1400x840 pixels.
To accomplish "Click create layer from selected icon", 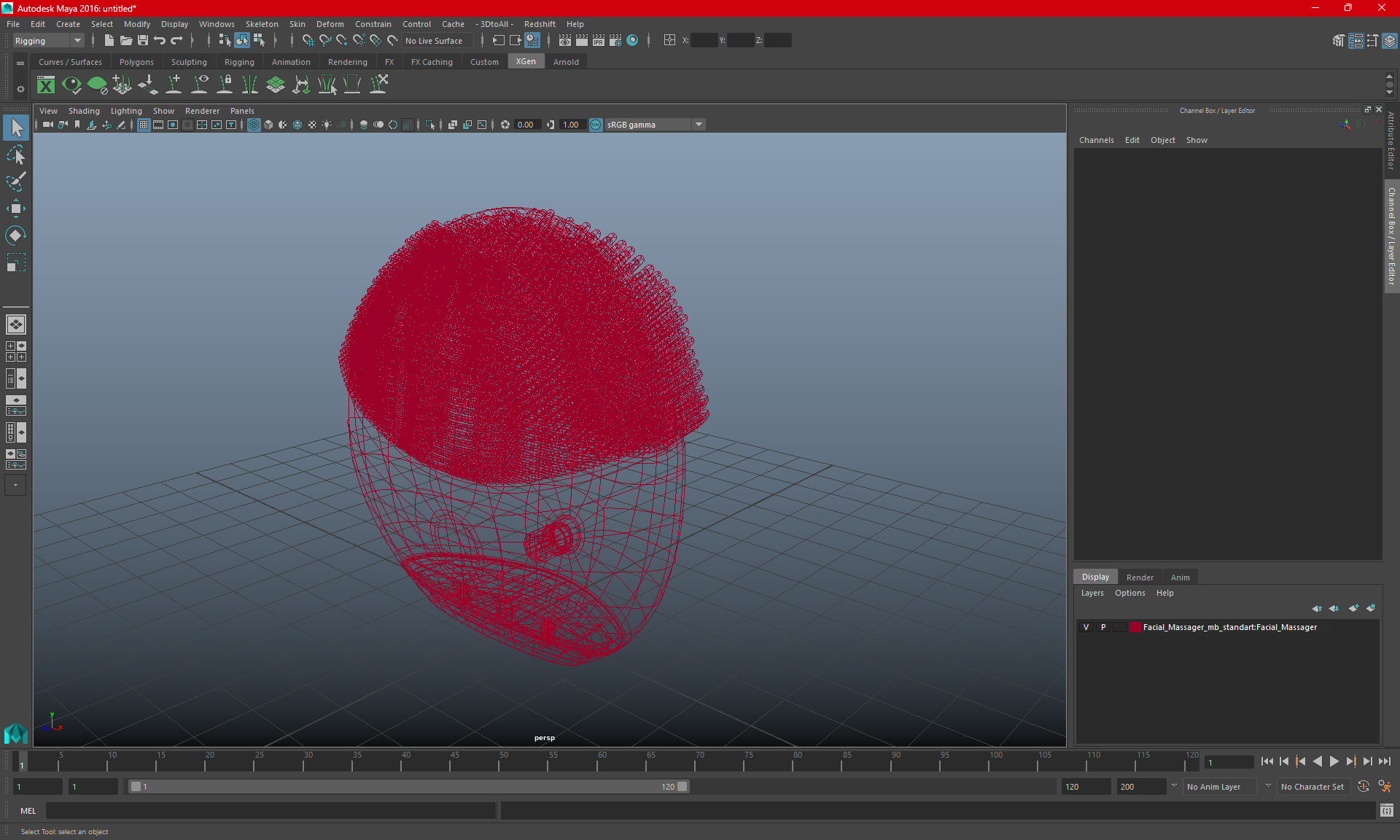I will [x=1371, y=608].
